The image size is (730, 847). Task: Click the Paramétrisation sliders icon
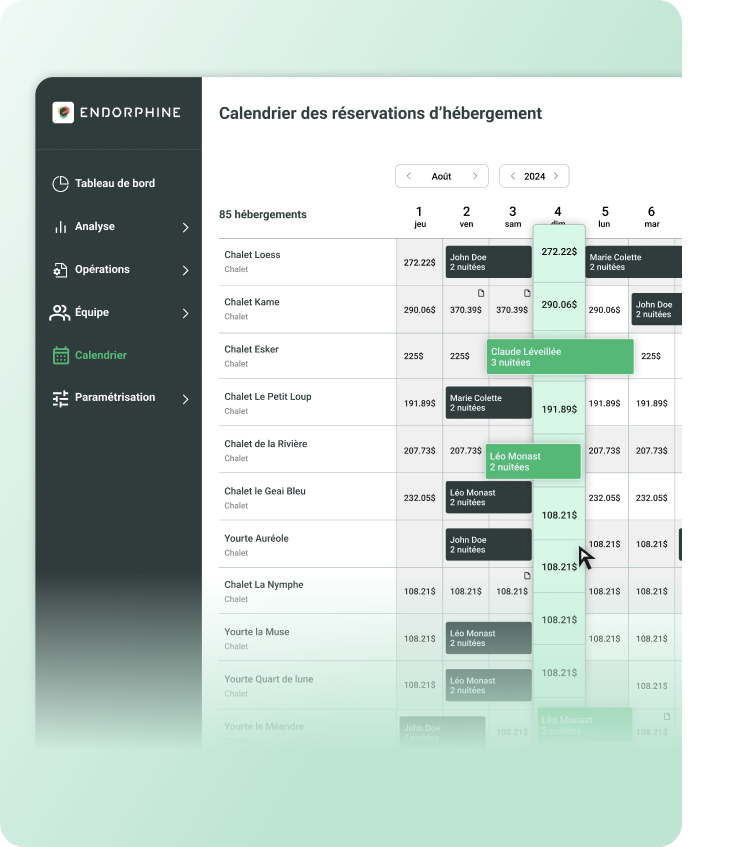60,399
